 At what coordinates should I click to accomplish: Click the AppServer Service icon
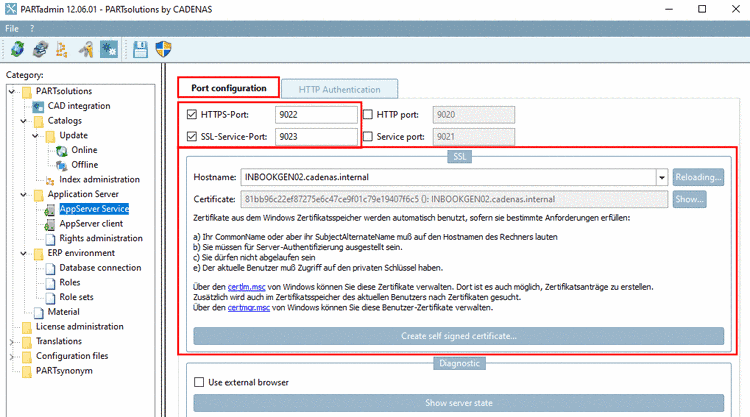(x=50, y=209)
